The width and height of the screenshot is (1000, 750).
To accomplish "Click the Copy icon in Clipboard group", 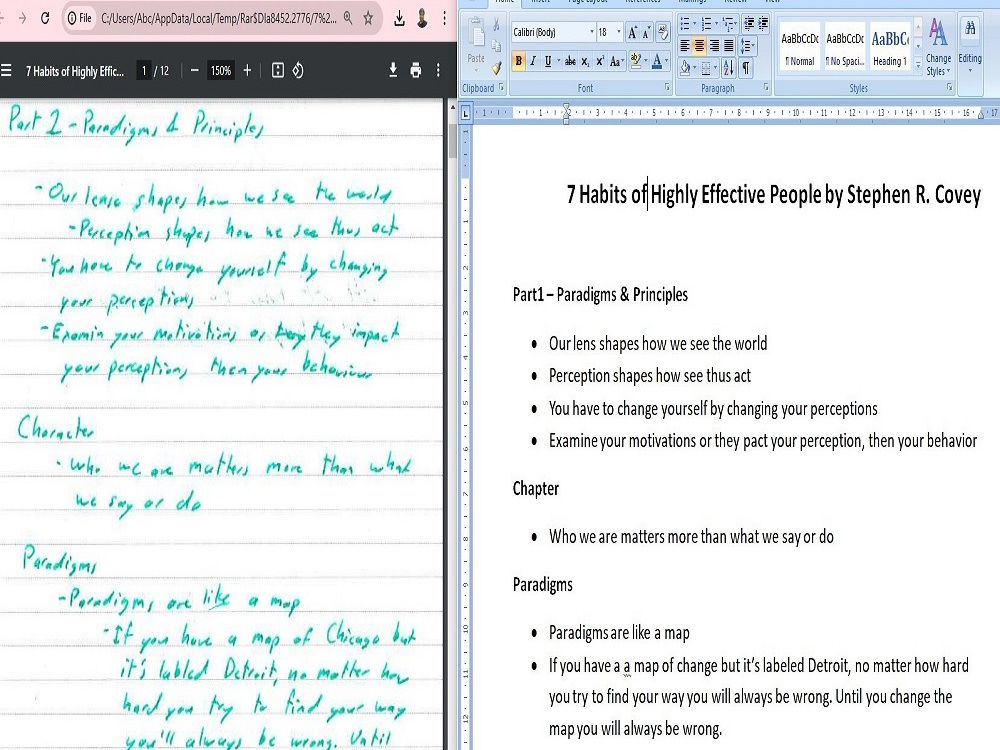I will pyautogui.click(x=496, y=46).
